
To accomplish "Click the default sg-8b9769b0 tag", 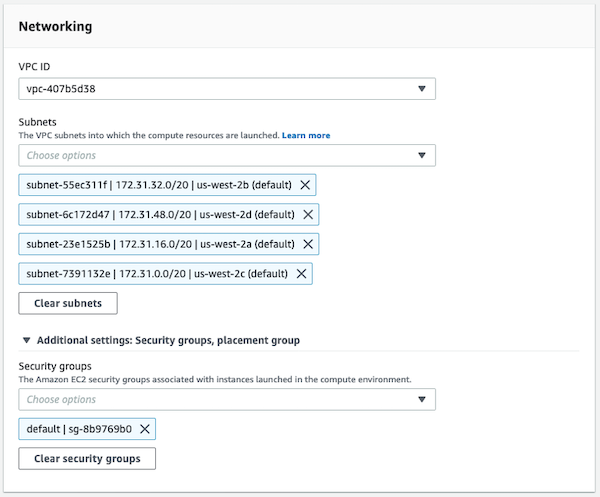I will click(80, 429).
